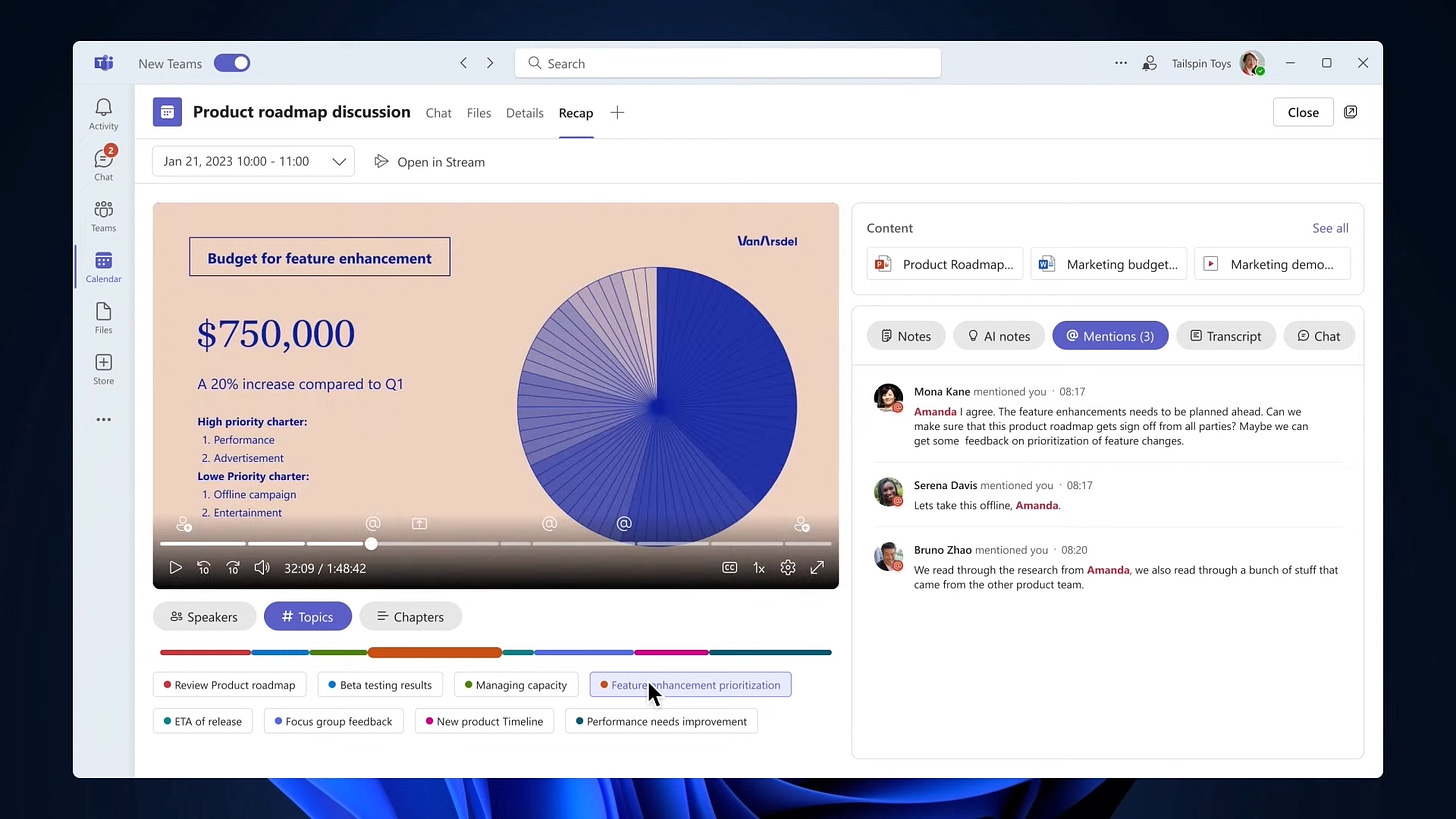Screen dimensions: 1456x819
Task: Select Feature enhancement prioritization topic
Action: click(690, 685)
